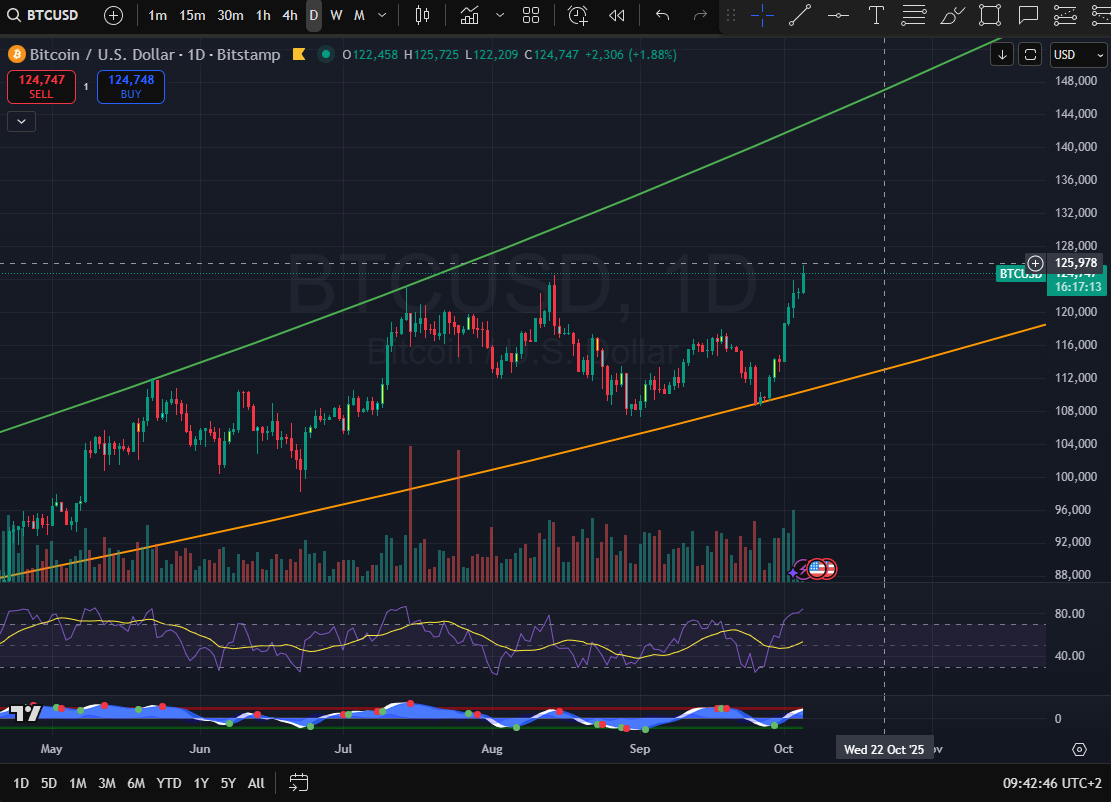1111x802 pixels.
Task: Select the All date range
Action: [x=256, y=783]
